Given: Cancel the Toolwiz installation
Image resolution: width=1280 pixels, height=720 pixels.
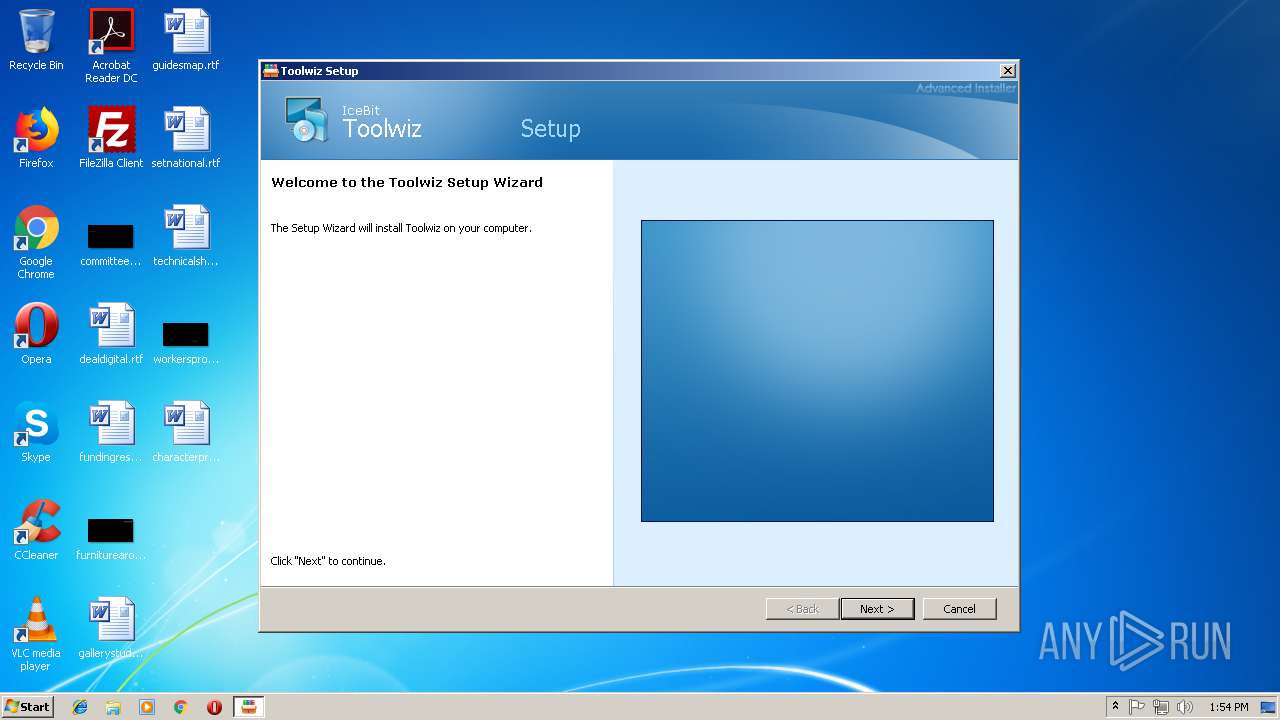Looking at the screenshot, I should [959, 609].
